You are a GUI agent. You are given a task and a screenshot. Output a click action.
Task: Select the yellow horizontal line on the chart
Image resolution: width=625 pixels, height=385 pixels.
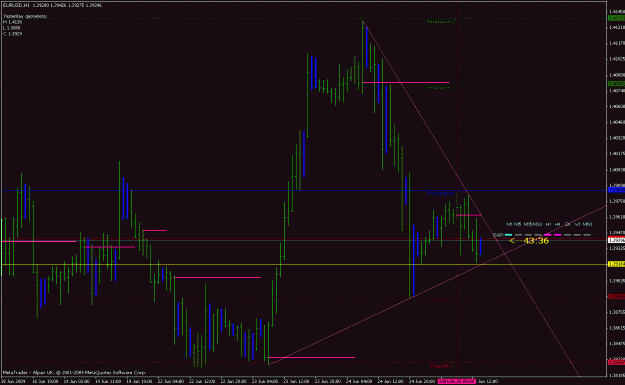pyautogui.click(x=304, y=264)
